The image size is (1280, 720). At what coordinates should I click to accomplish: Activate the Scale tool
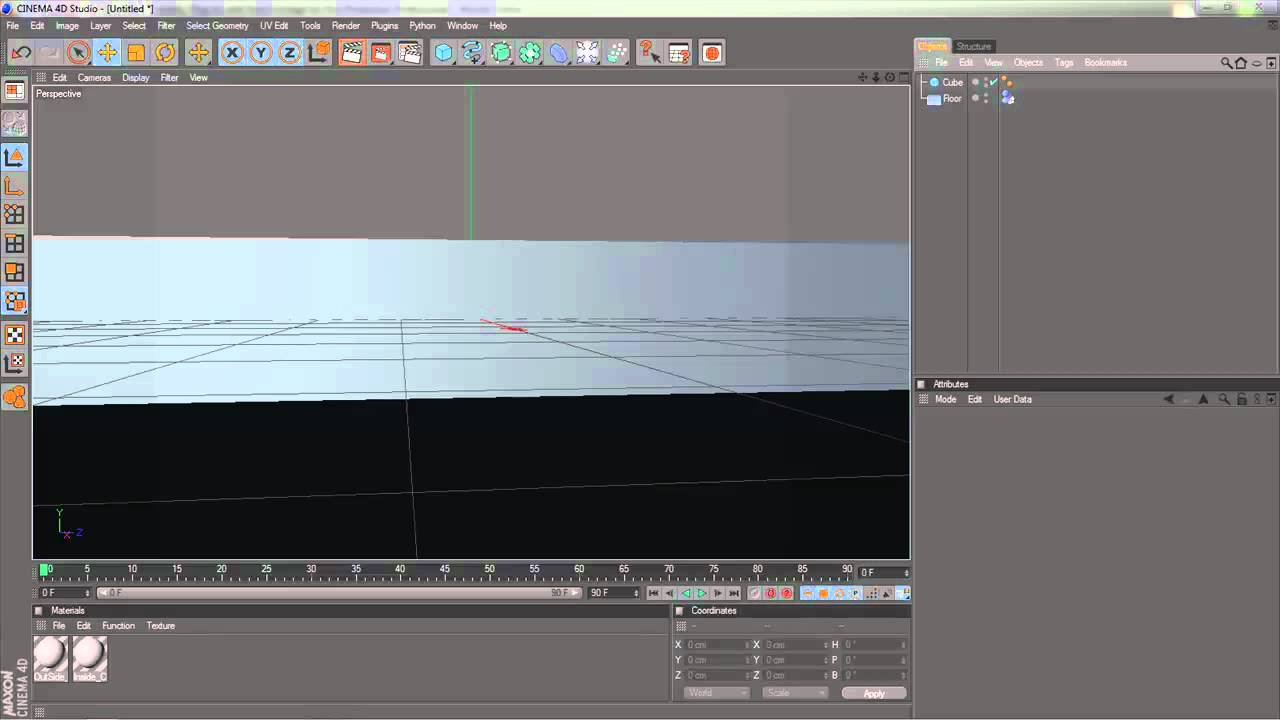tap(136, 53)
